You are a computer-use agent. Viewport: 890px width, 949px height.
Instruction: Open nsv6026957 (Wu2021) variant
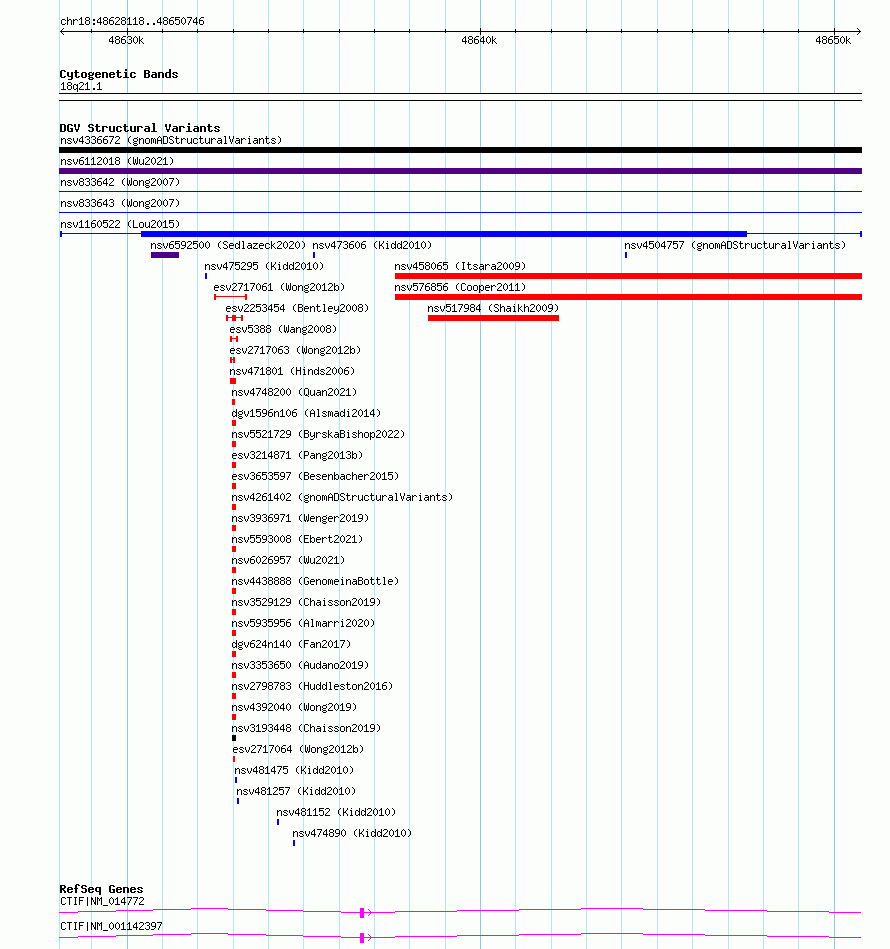click(288, 560)
